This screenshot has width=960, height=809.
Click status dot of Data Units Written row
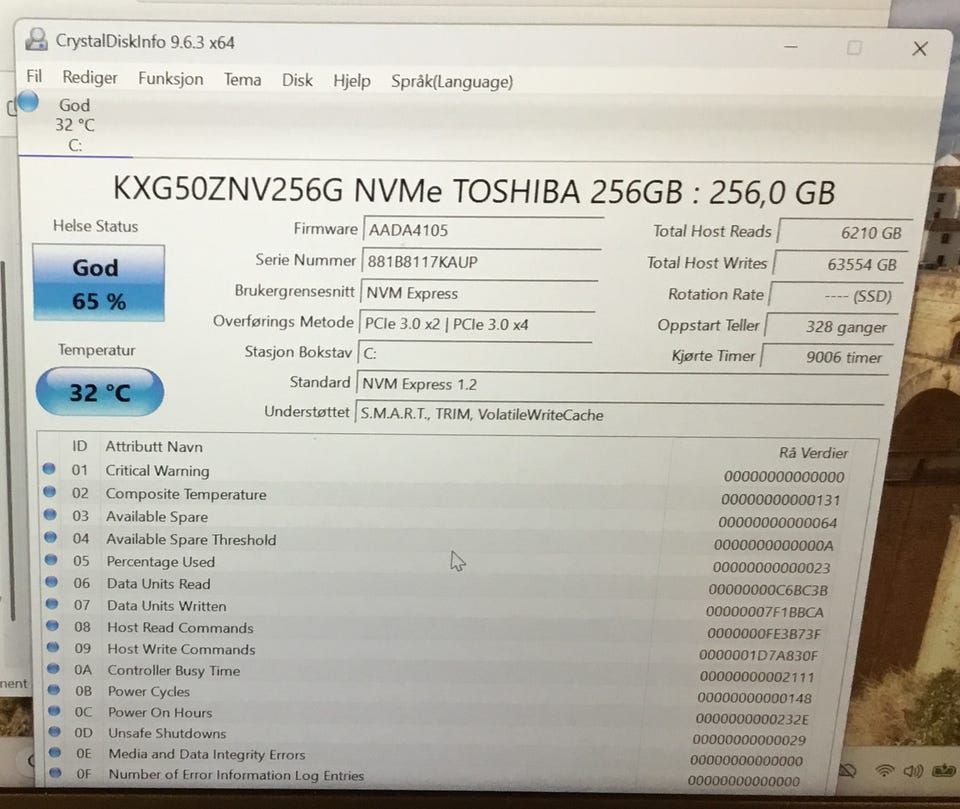tap(52, 604)
